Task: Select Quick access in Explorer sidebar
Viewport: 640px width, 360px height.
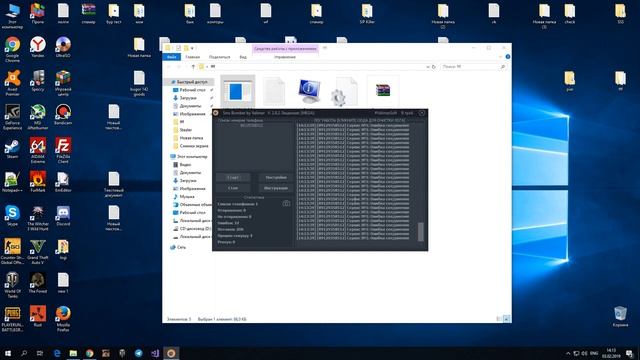Action: 189,82
